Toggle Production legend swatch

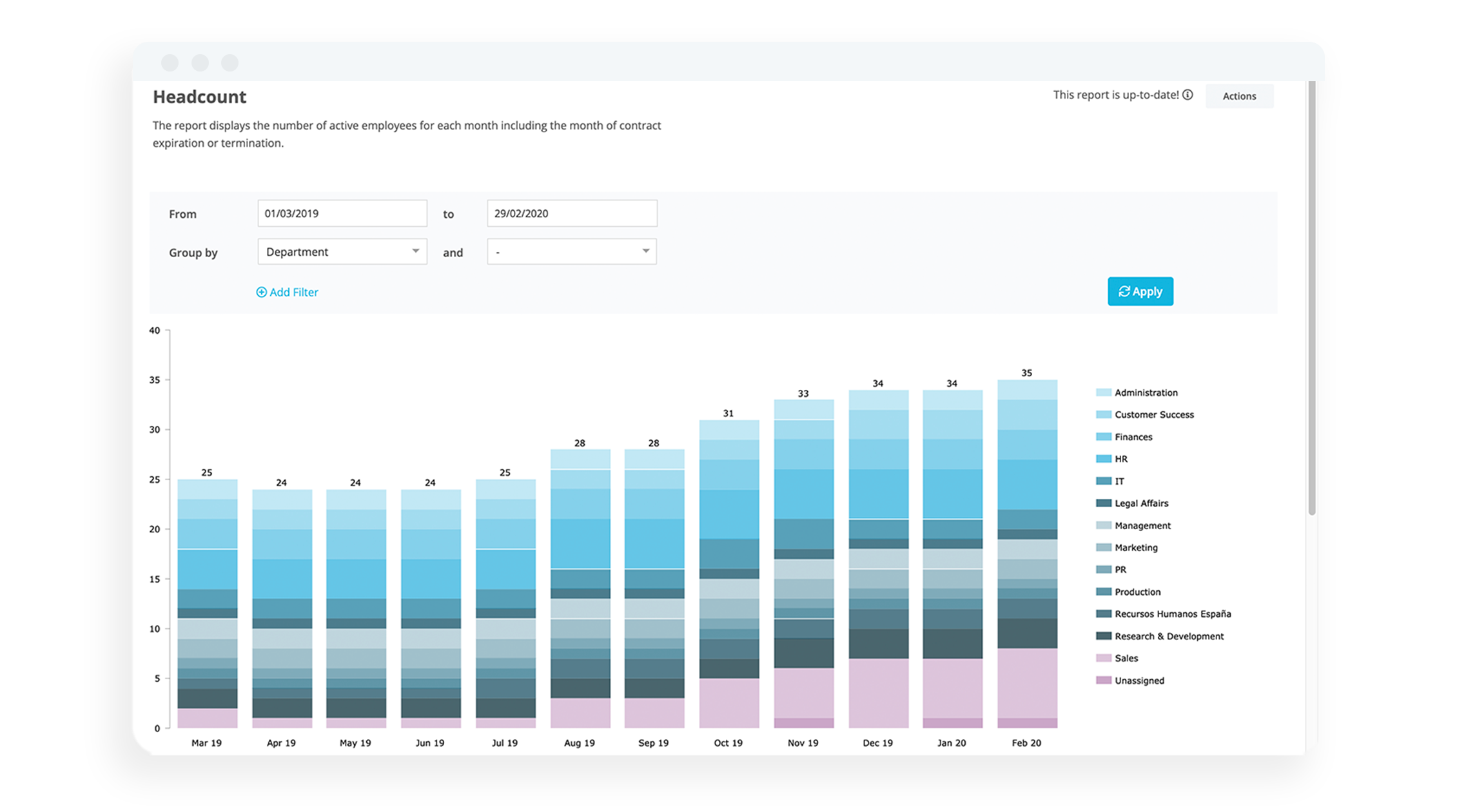pyautogui.click(x=1103, y=592)
